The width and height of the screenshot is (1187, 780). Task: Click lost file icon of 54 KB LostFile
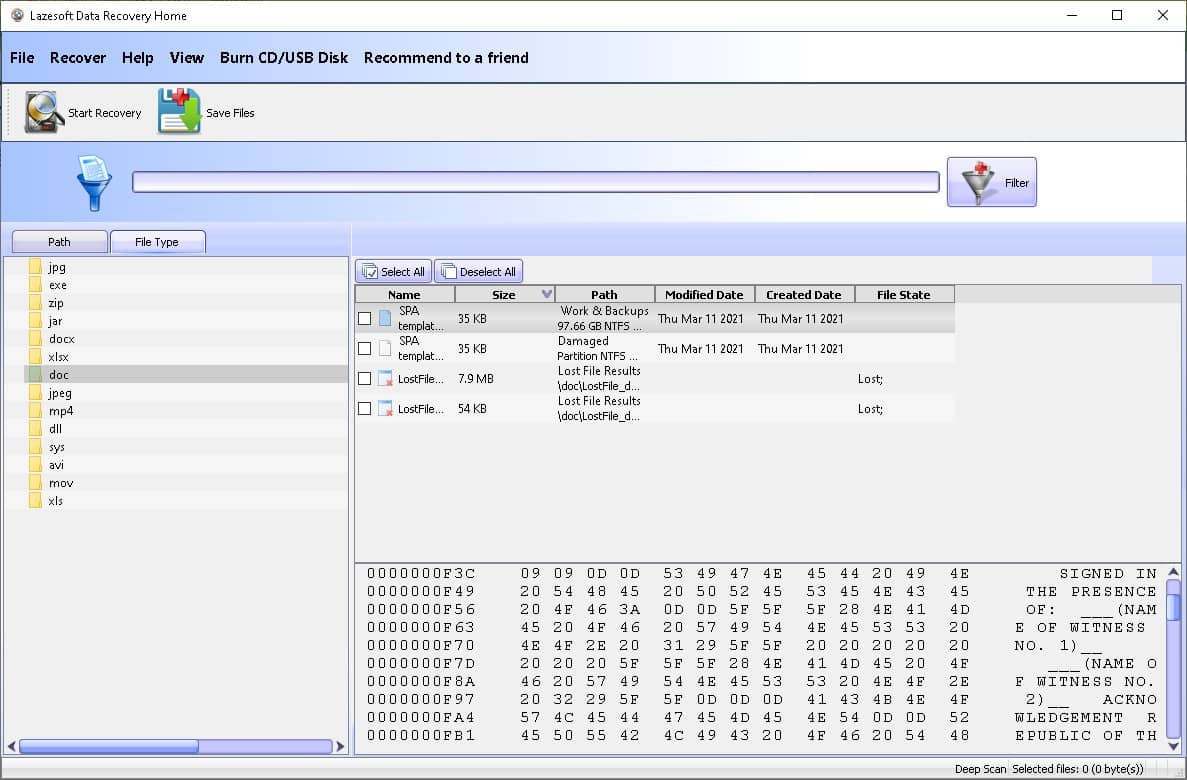(385, 408)
